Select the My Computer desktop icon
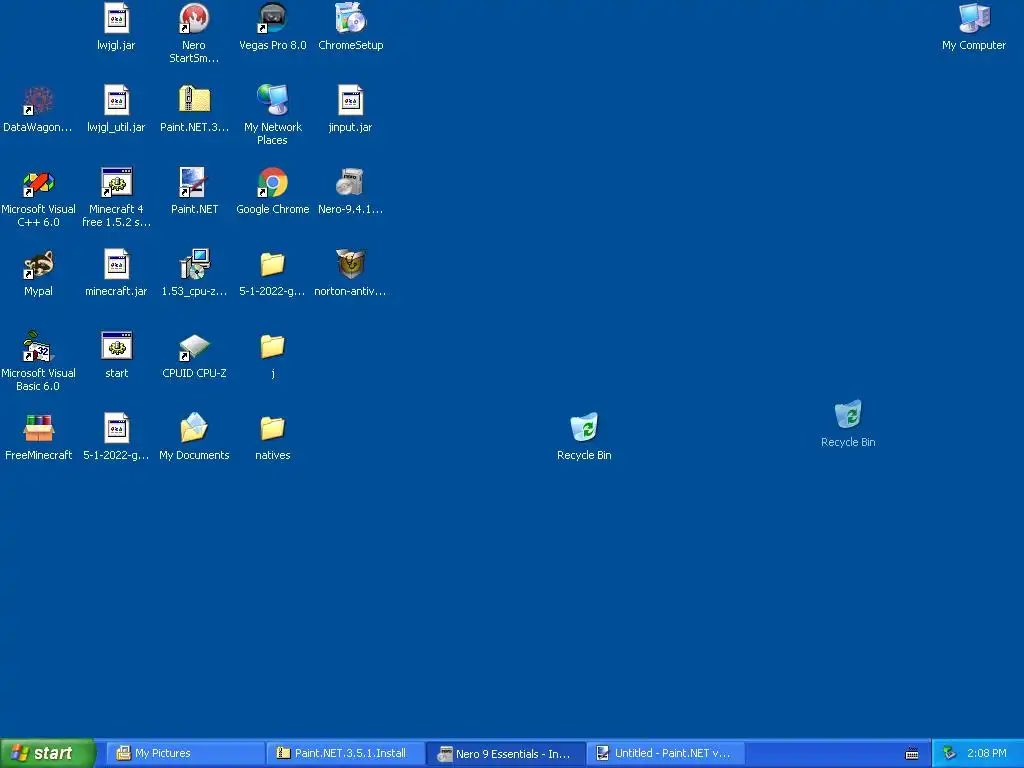 (974, 18)
